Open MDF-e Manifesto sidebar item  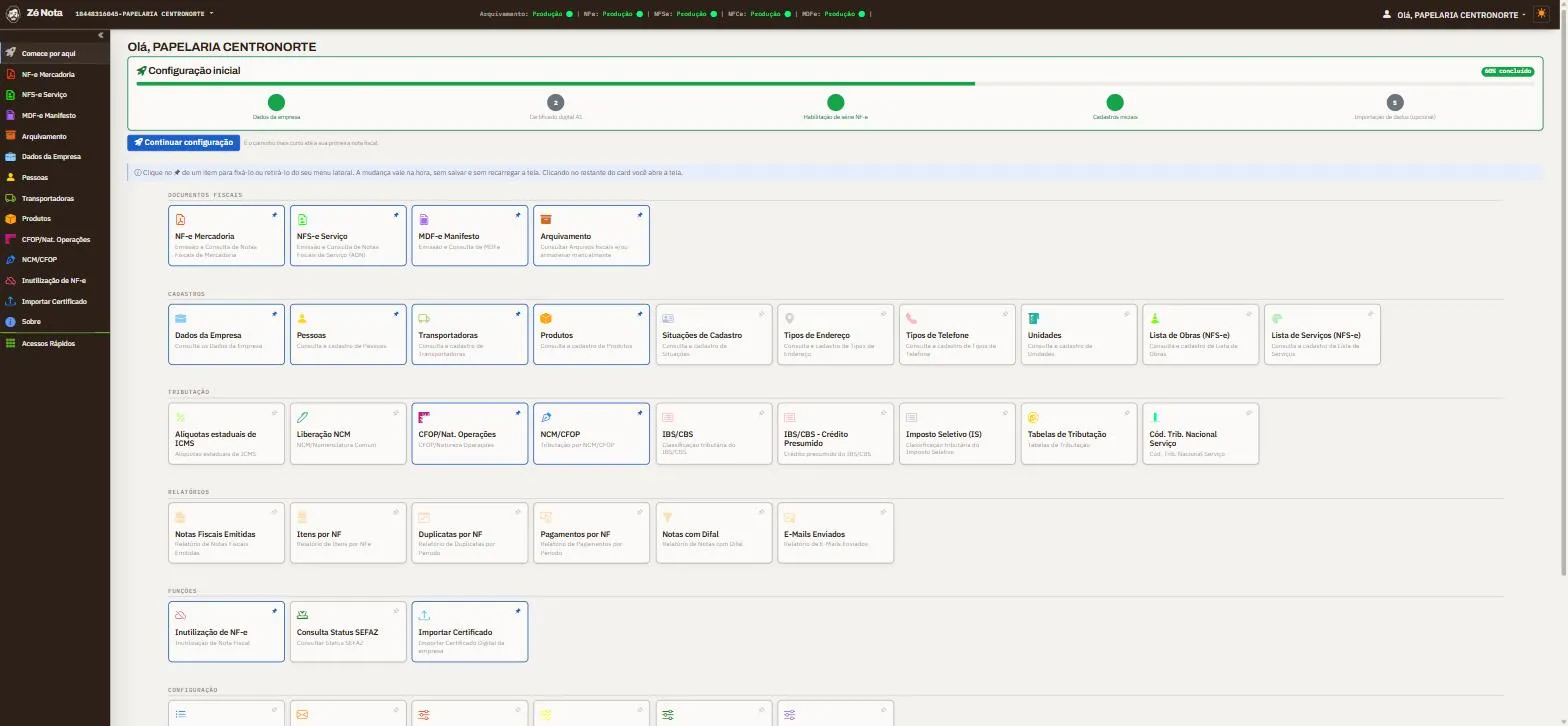[x=55, y=115]
